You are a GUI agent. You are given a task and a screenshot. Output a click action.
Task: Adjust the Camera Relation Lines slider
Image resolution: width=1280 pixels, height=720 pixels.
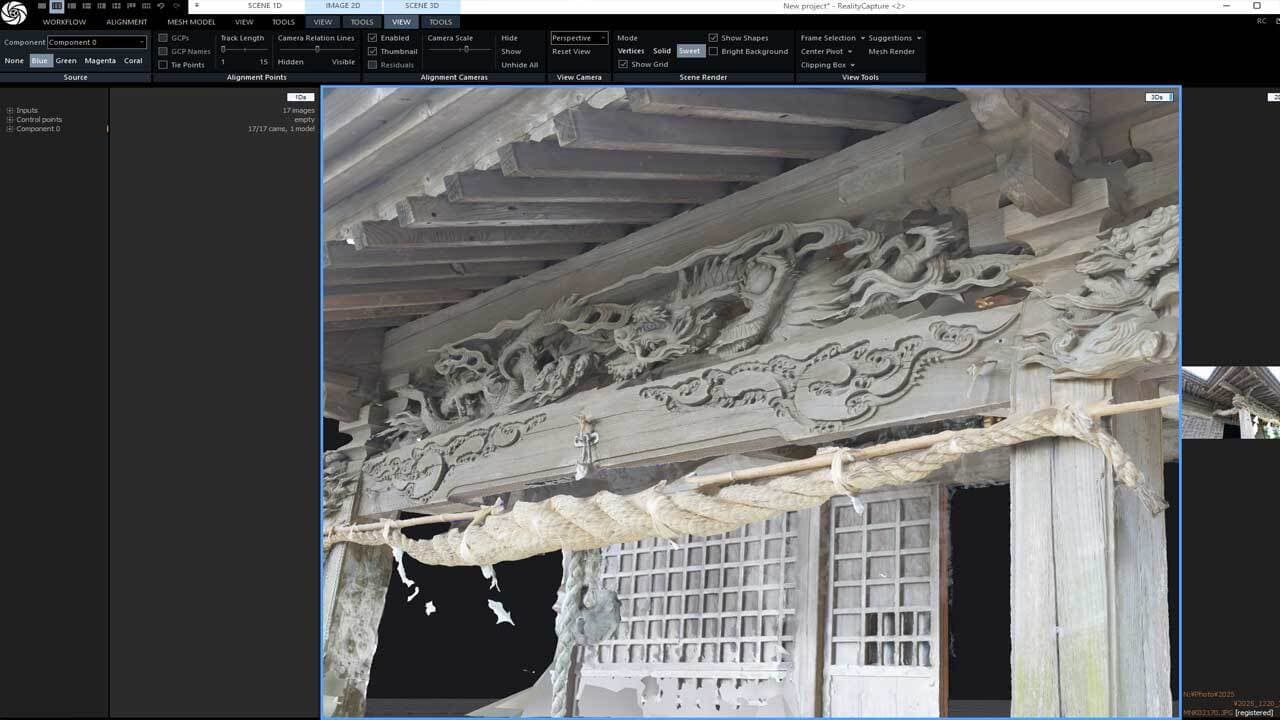tap(317, 49)
